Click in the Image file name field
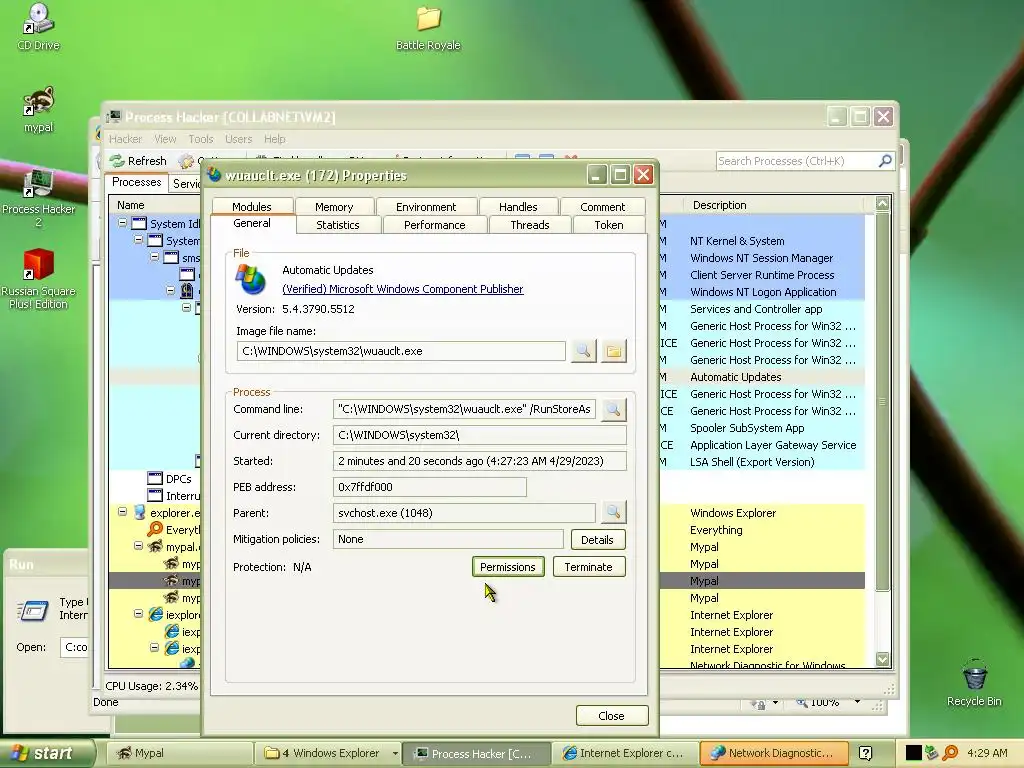 coord(401,351)
